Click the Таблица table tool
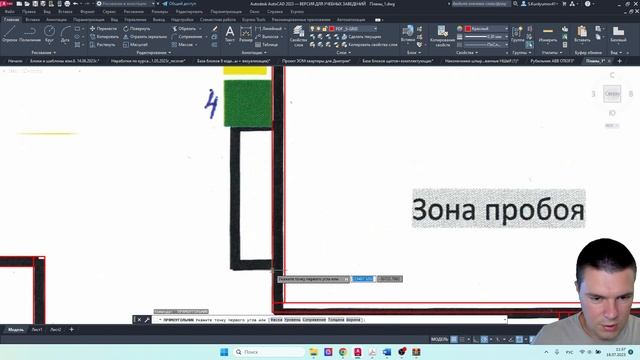 267,44
